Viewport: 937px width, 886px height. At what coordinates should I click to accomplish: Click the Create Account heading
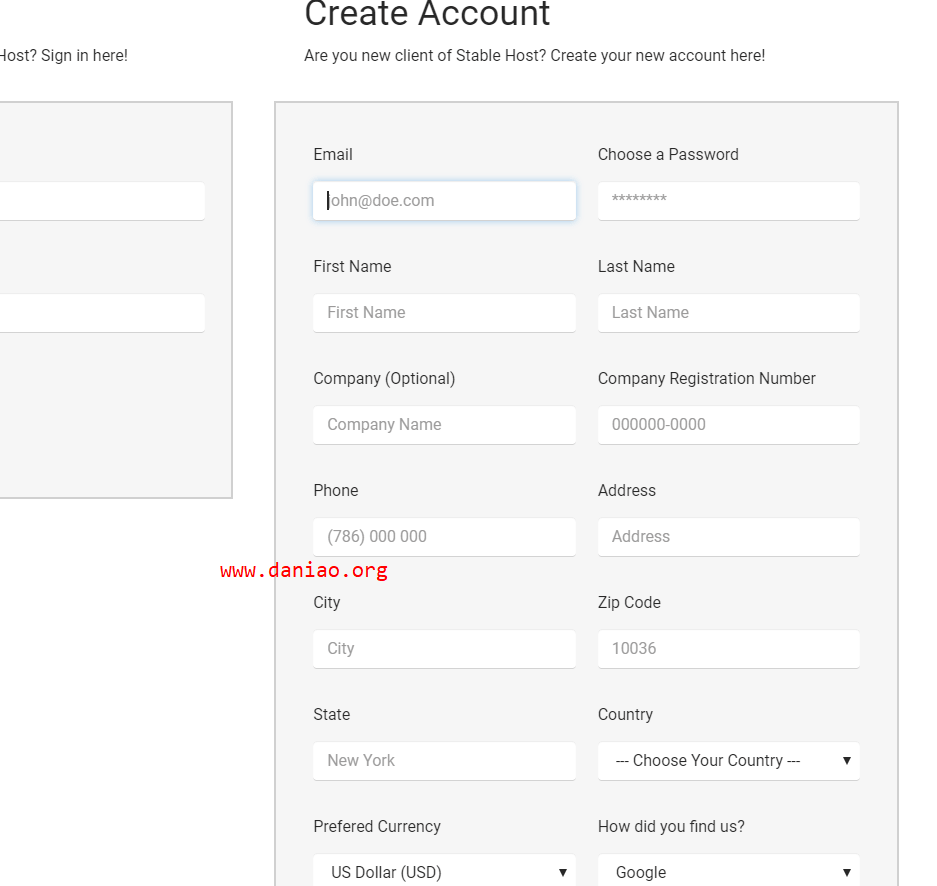427,14
